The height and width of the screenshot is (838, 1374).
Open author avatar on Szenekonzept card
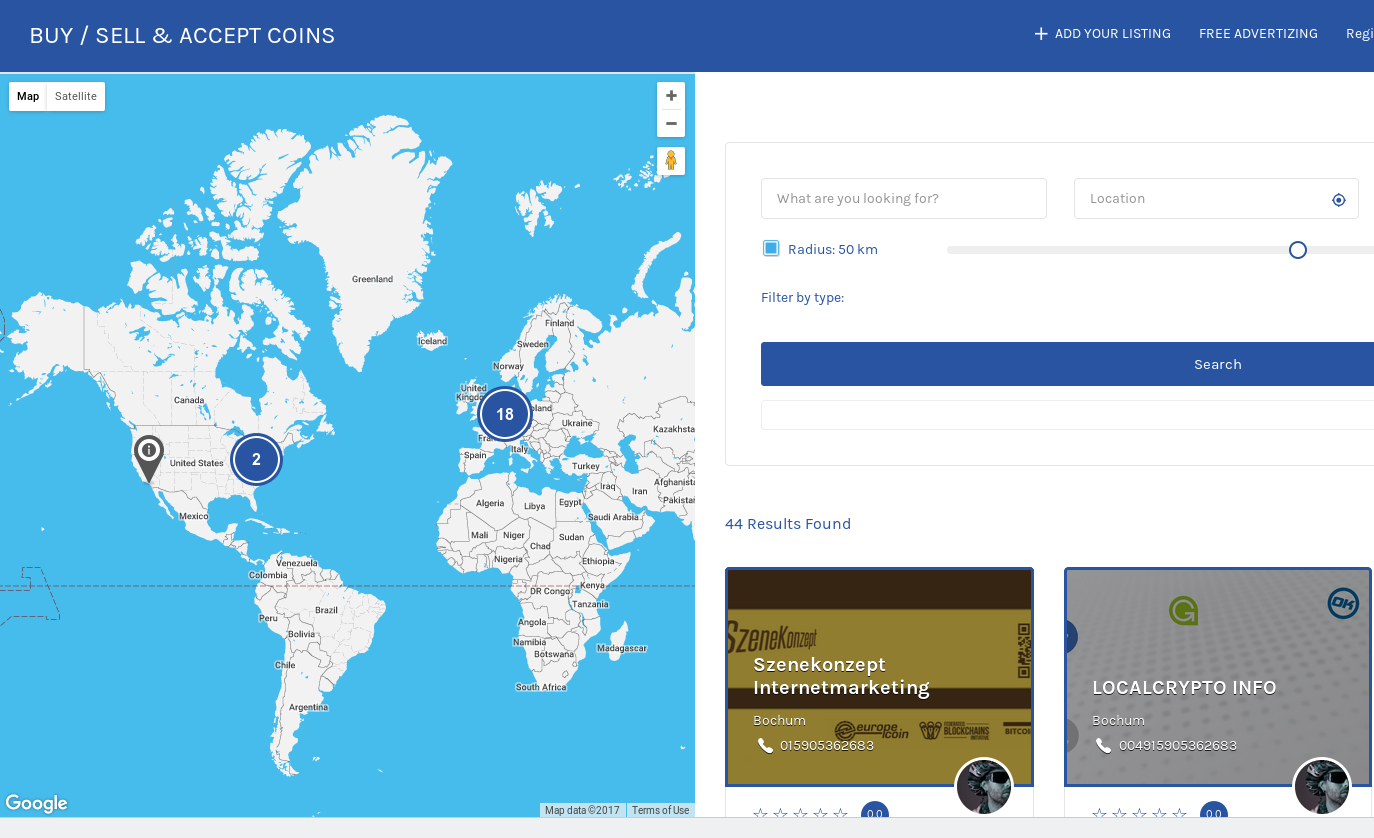985,787
